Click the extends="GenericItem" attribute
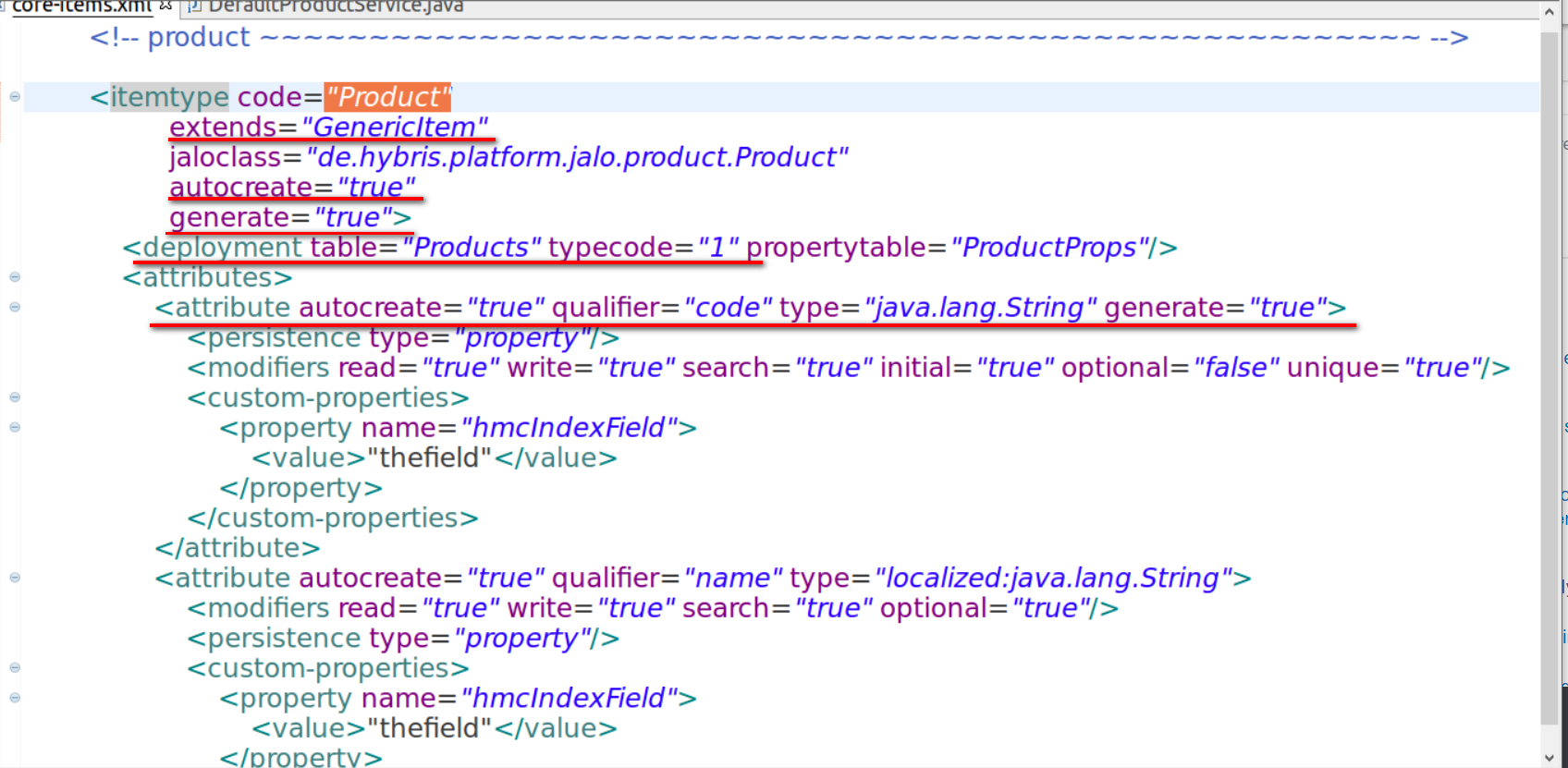Viewport: 1568px width, 768px height. click(328, 128)
